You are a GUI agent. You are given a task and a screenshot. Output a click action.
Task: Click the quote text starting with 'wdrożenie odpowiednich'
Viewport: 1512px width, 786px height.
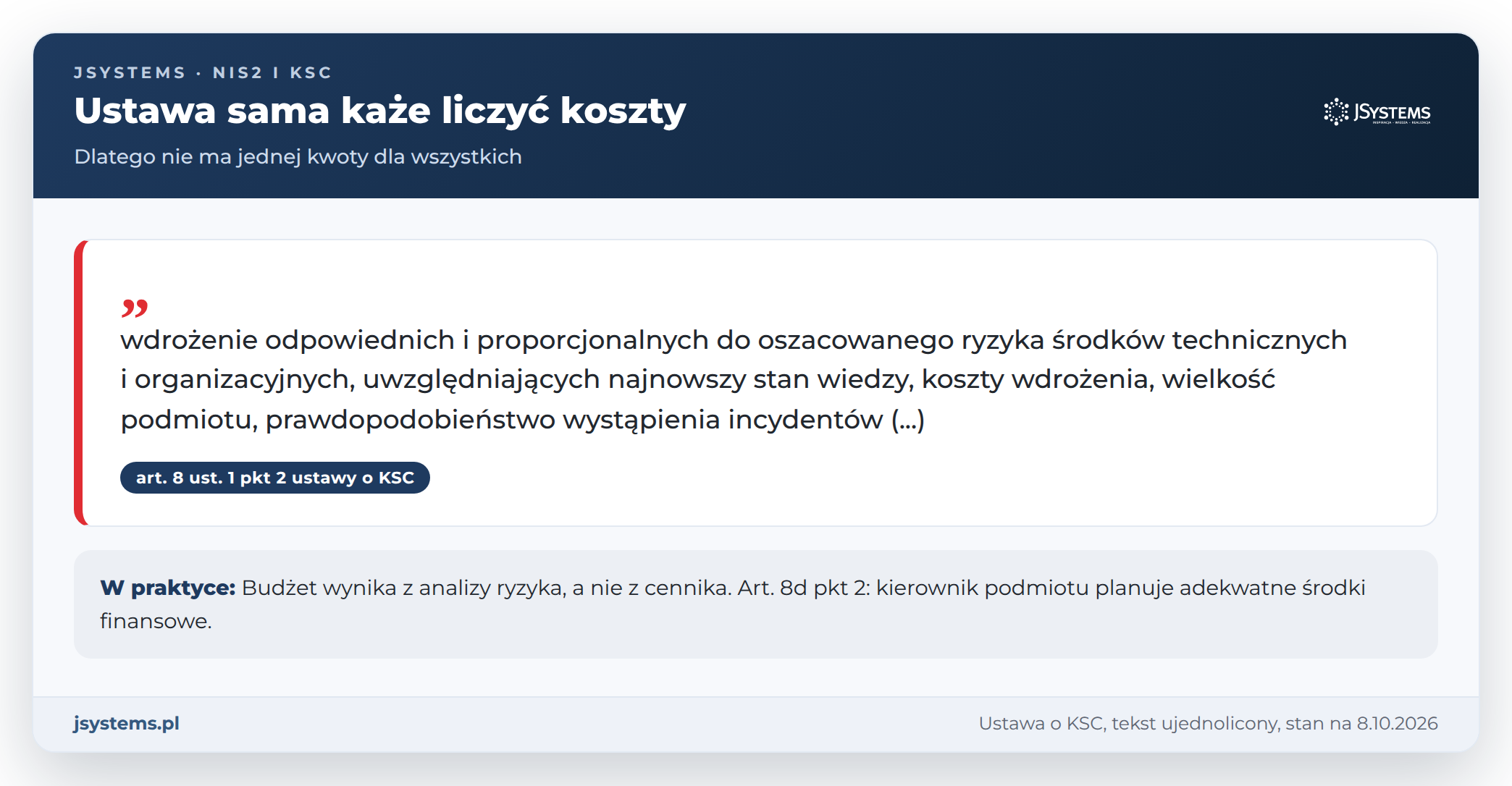point(734,379)
